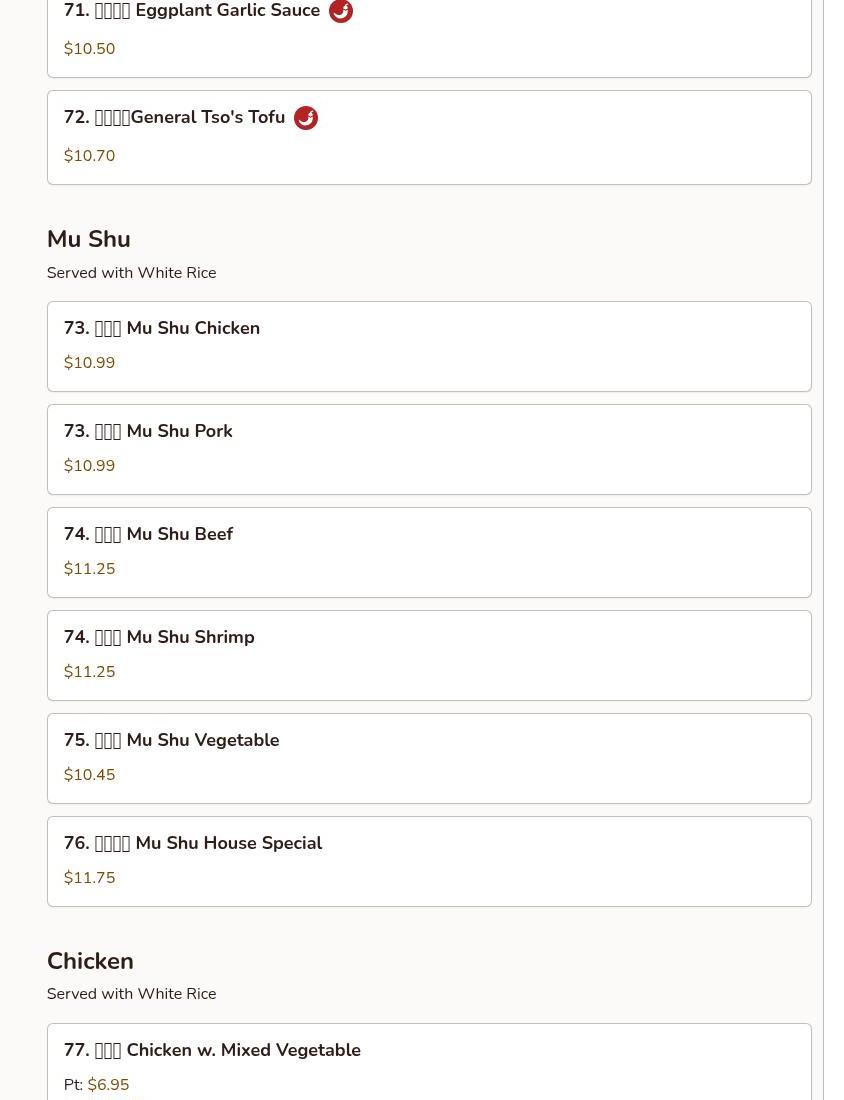The height and width of the screenshot is (1100, 844).
Task: Click the $10.50 Eggplant Garlic Sauce price
Action: tap(89, 49)
